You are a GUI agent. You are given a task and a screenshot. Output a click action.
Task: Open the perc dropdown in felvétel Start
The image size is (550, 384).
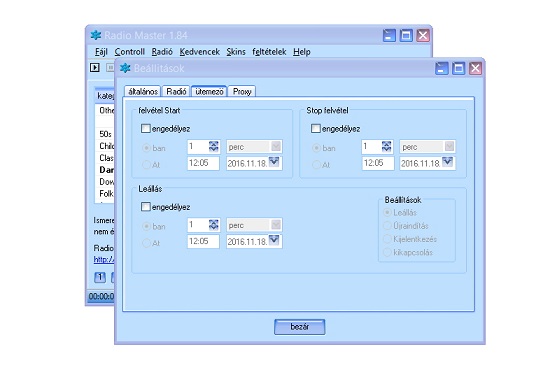276,146
